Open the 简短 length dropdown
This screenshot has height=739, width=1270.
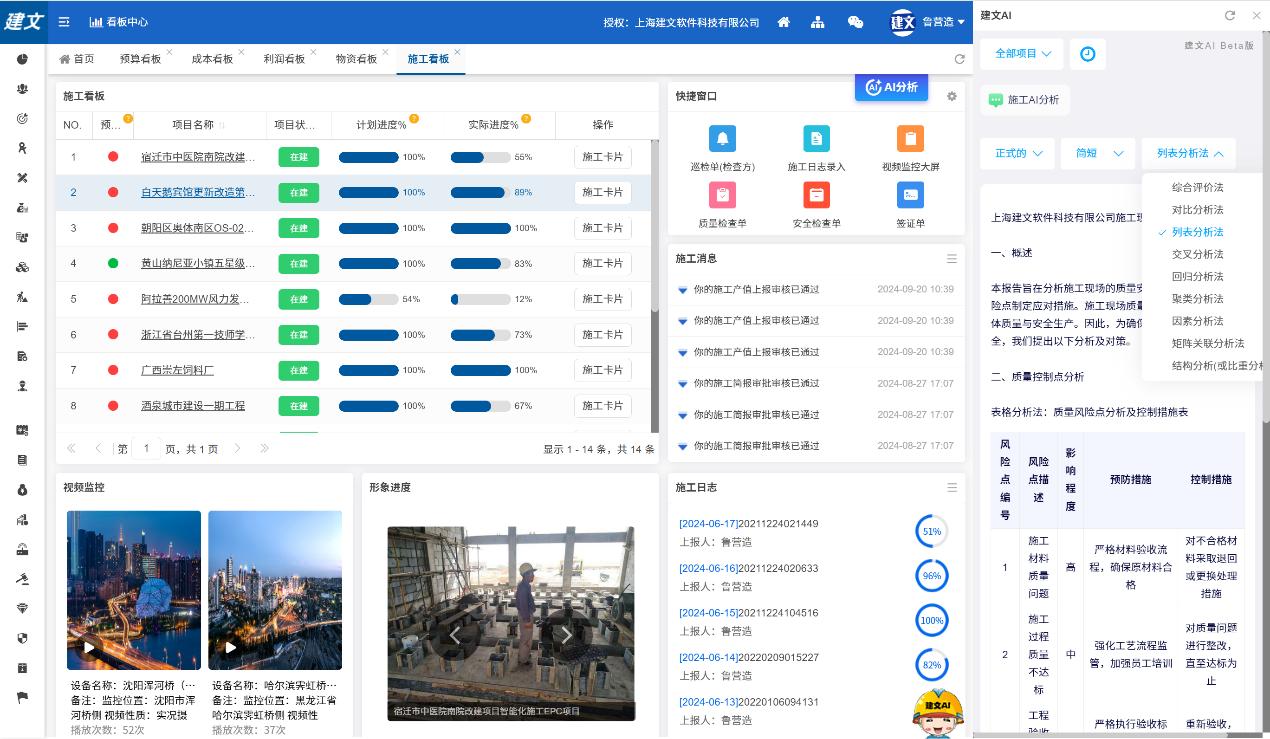[1097, 153]
